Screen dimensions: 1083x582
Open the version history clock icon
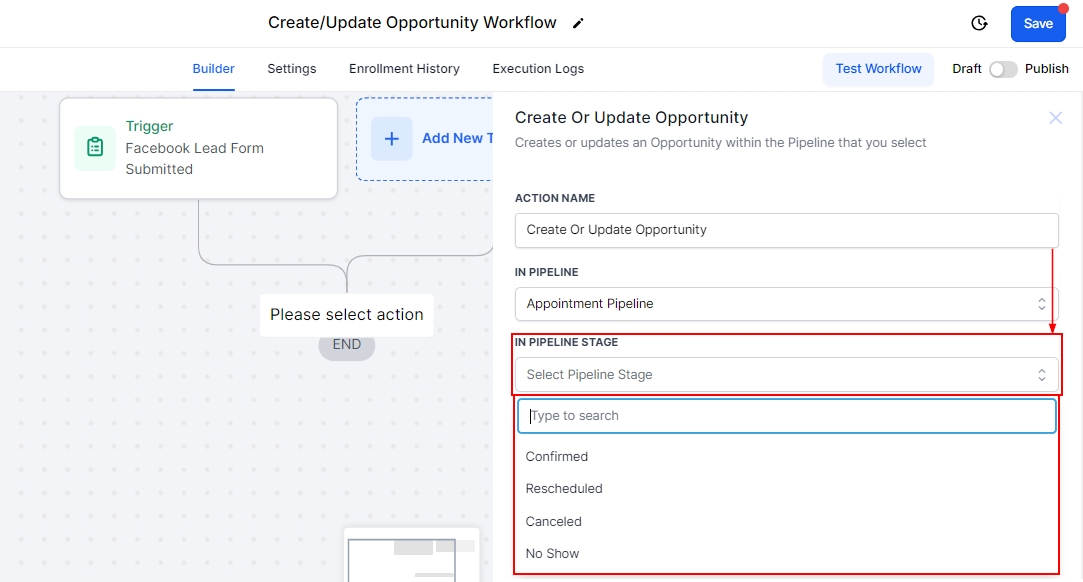[979, 24]
